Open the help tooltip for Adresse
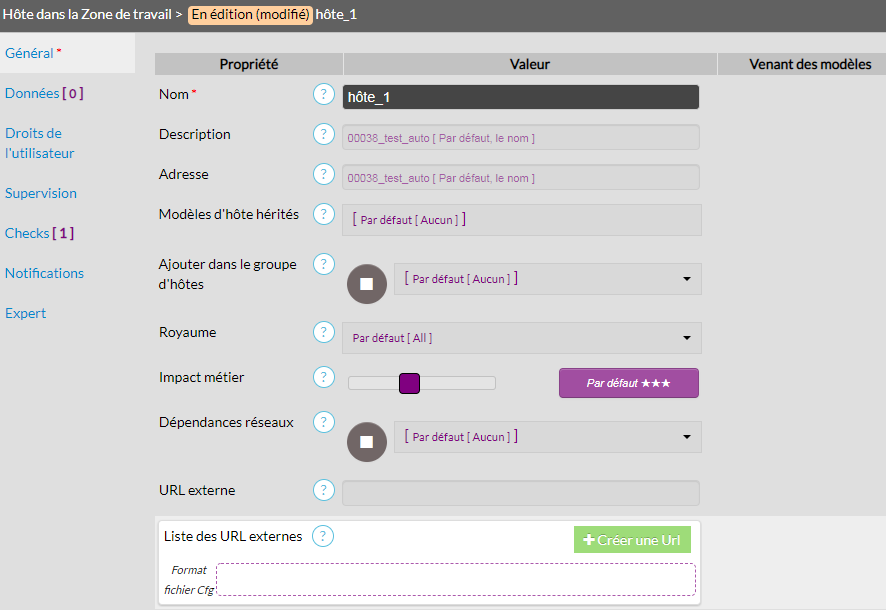The image size is (886, 610). [x=323, y=175]
